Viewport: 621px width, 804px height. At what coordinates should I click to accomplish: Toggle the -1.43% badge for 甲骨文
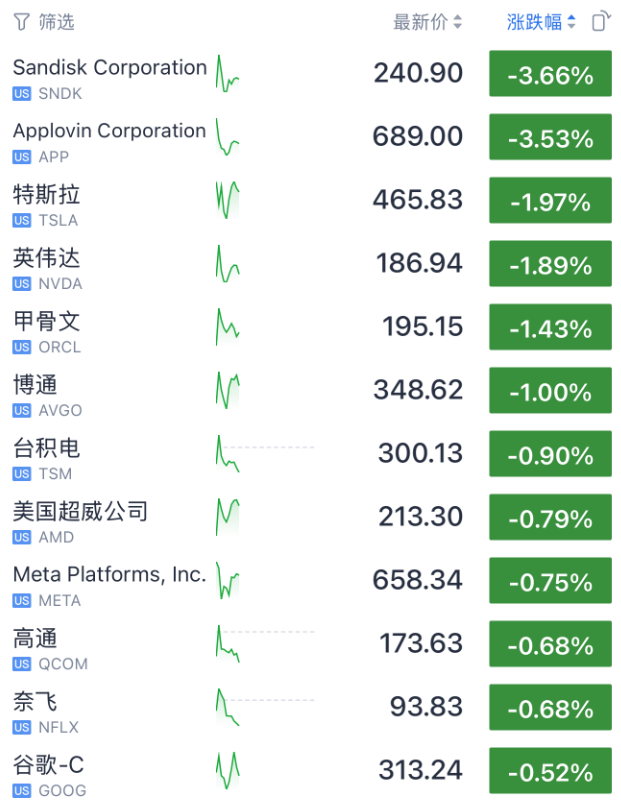point(550,327)
